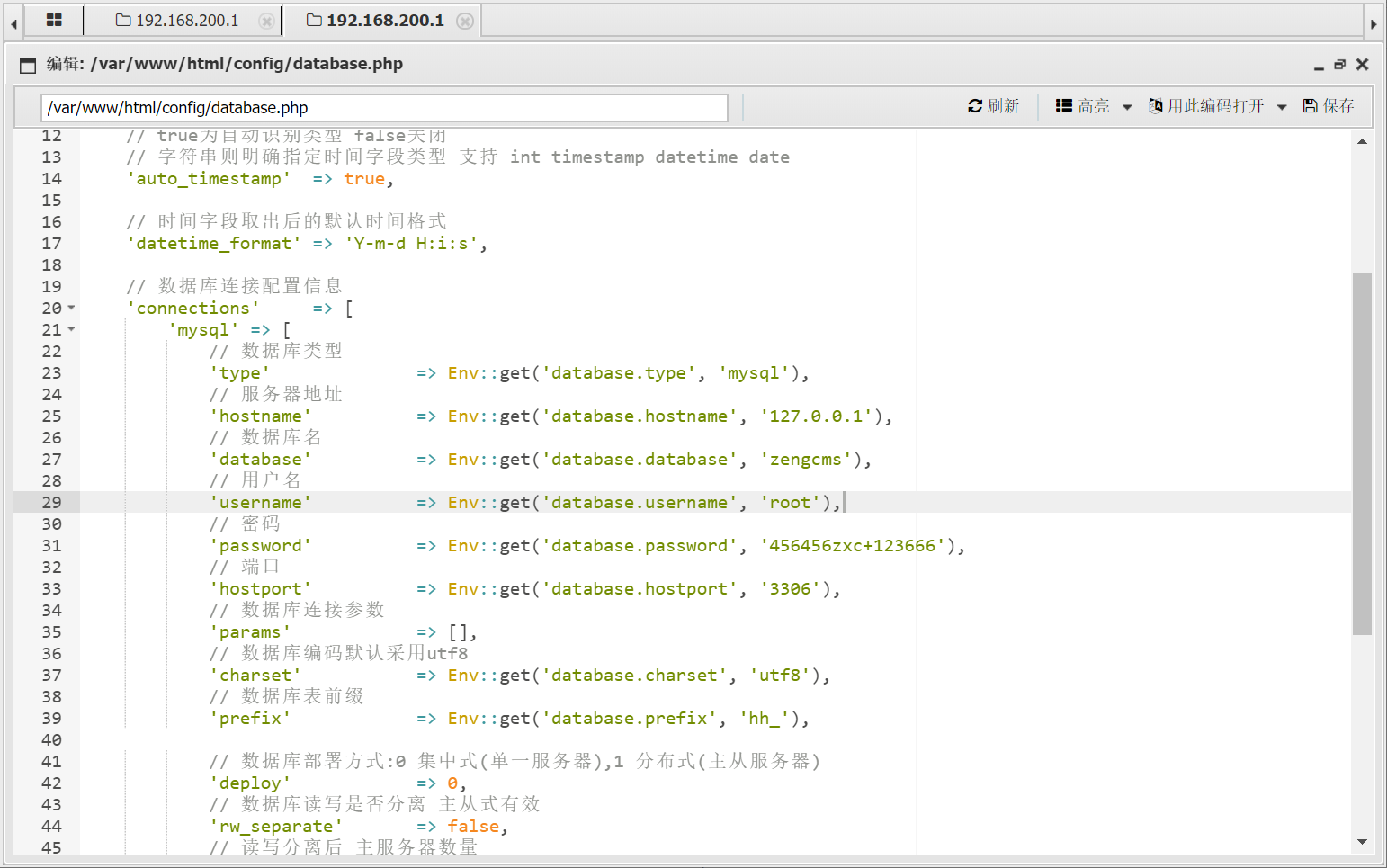Open the home grid tab icon
The width and height of the screenshot is (1387, 868).
(x=54, y=20)
